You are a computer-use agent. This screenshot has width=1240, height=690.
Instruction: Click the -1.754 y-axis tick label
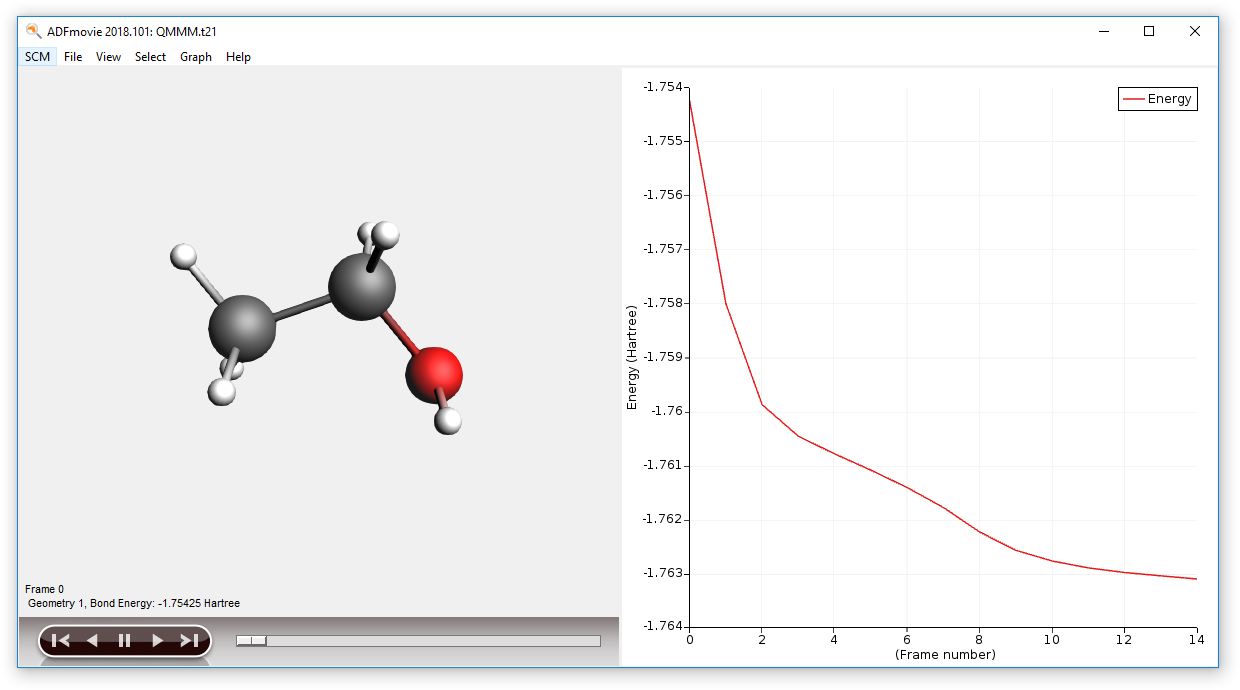[663, 87]
